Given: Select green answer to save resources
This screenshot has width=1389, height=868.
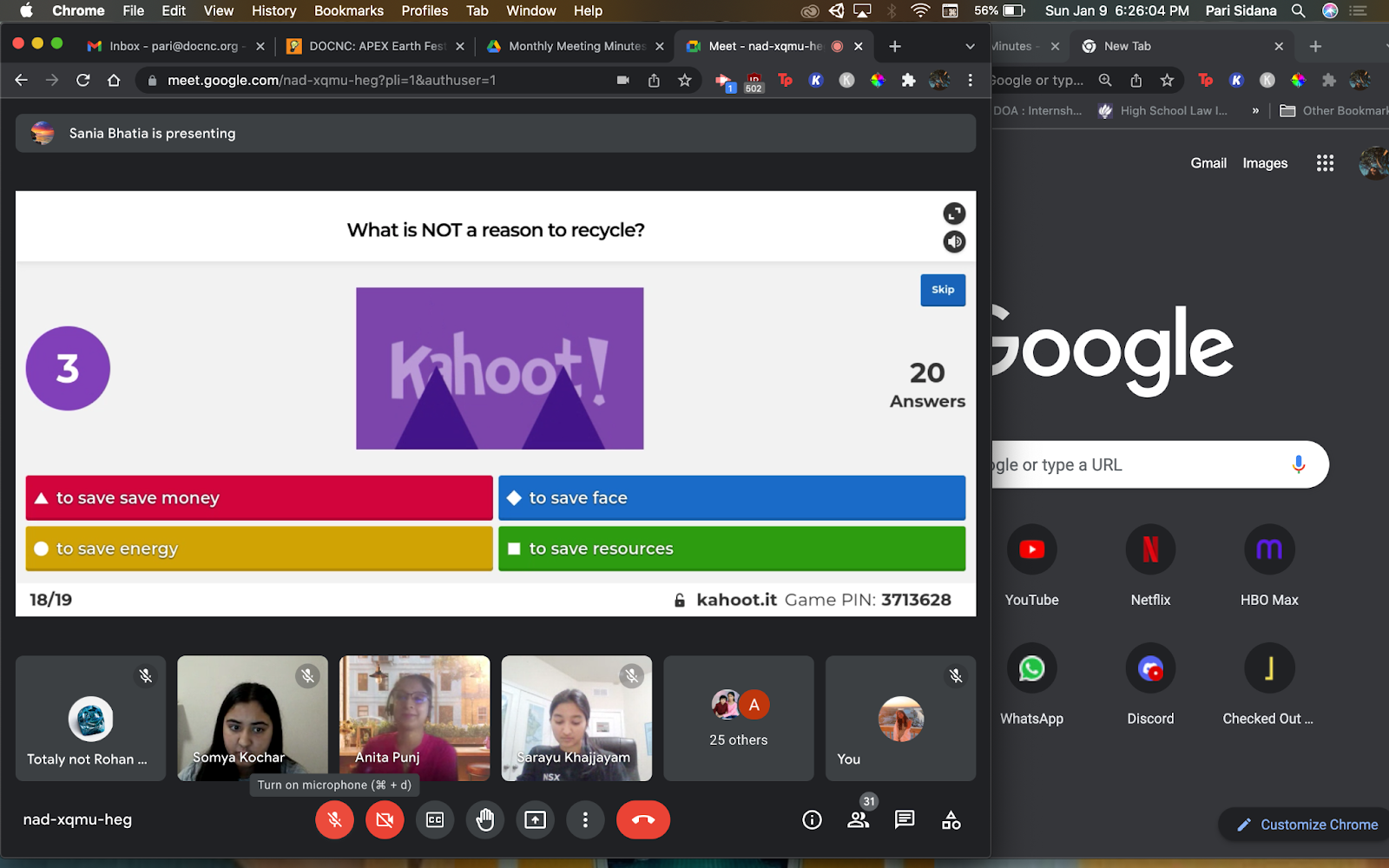Looking at the screenshot, I should (x=732, y=549).
